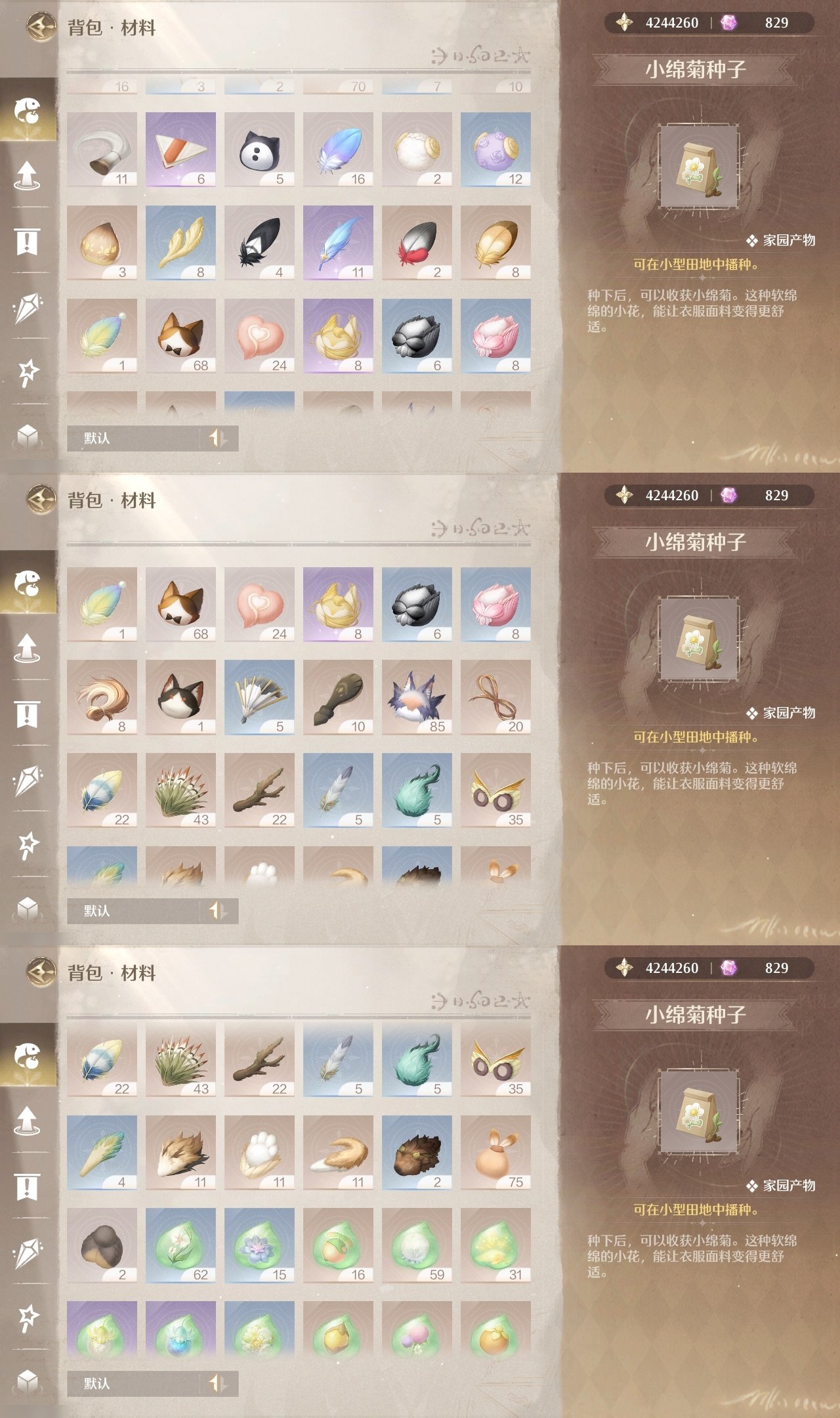Select the white cat paw item
Viewport: 840px width, 1418px height.
coord(259,1153)
